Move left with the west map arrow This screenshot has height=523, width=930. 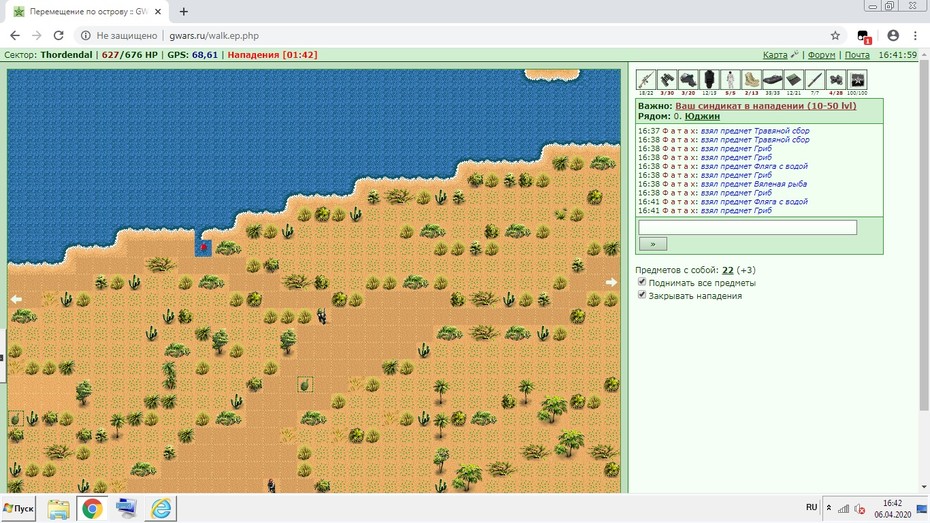tap(16, 299)
